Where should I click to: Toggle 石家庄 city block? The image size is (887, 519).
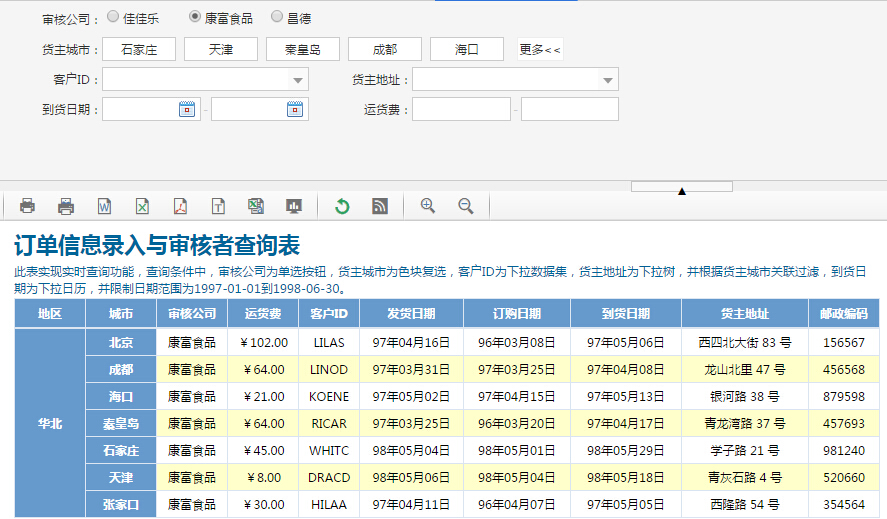(x=139, y=49)
